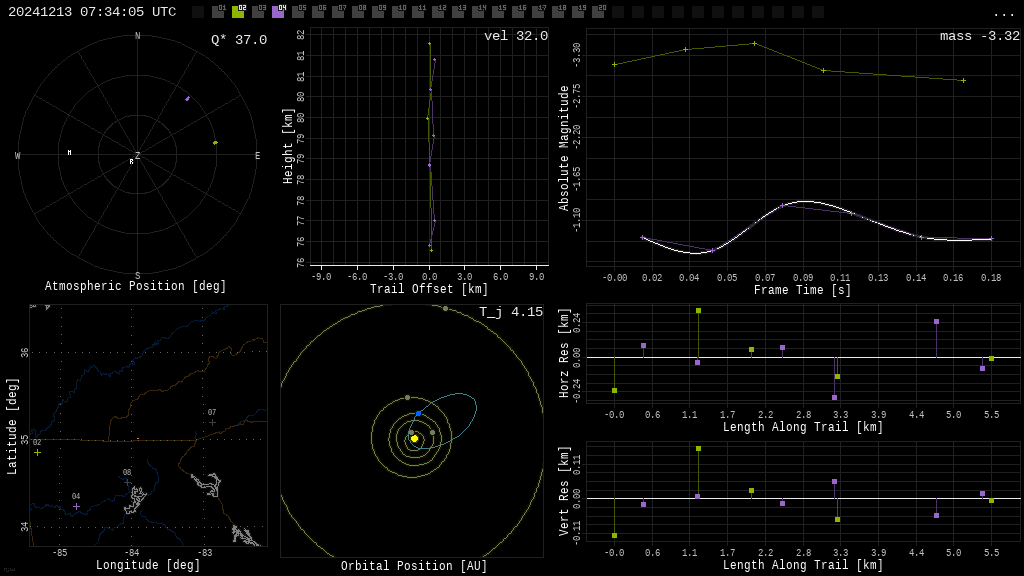This screenshot has width=1024, height=576.
Task: Click the station 07 cross marker on map
Action: pos(212,422)
